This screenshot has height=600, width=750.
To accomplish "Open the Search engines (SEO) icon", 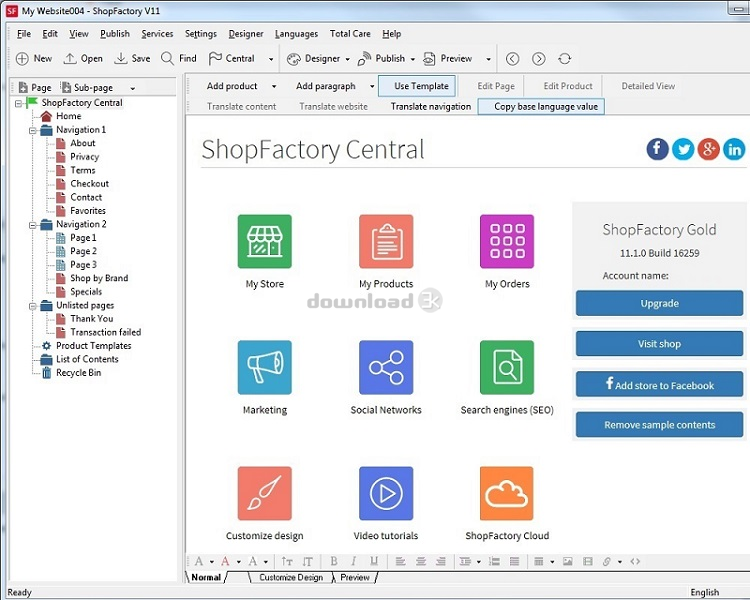I will click(x=507, y=367).
